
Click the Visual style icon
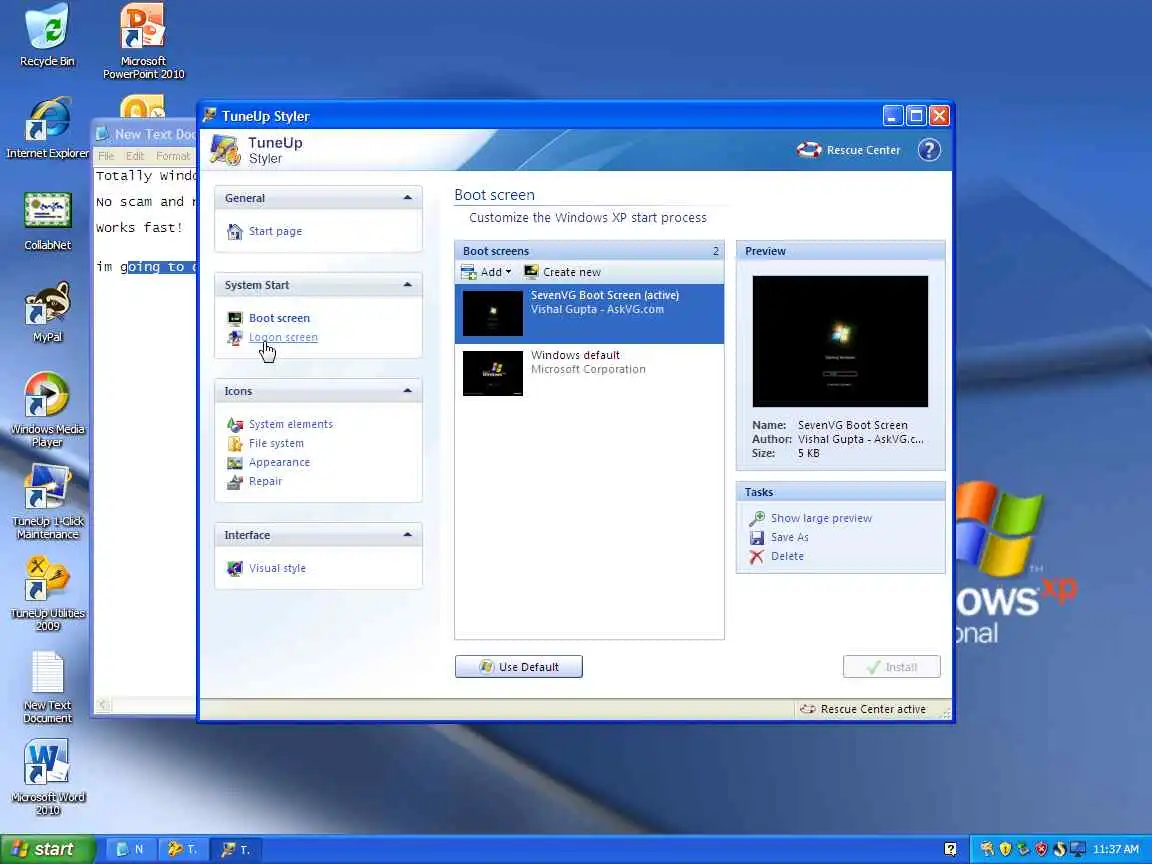point(235,568)
